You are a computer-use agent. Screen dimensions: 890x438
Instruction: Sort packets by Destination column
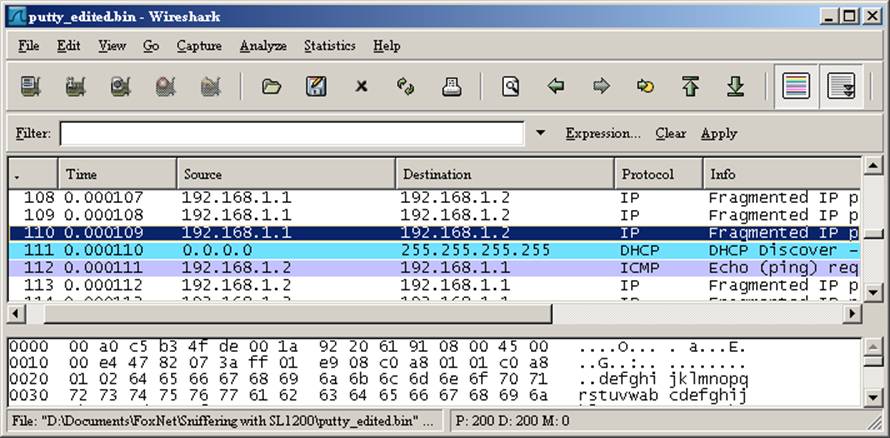coord(505,174)
